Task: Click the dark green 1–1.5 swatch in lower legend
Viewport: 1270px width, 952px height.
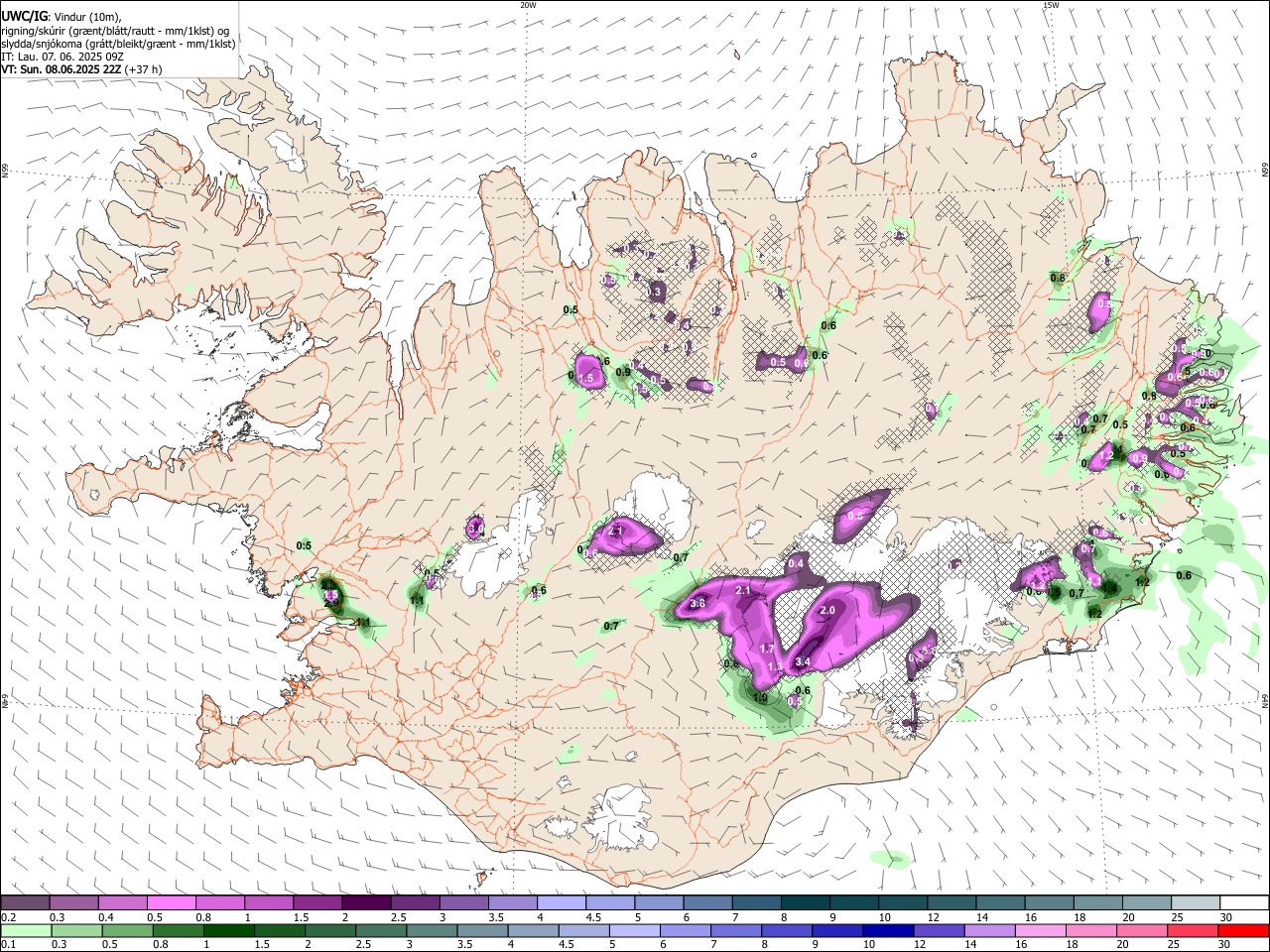Action: [228, 931]
